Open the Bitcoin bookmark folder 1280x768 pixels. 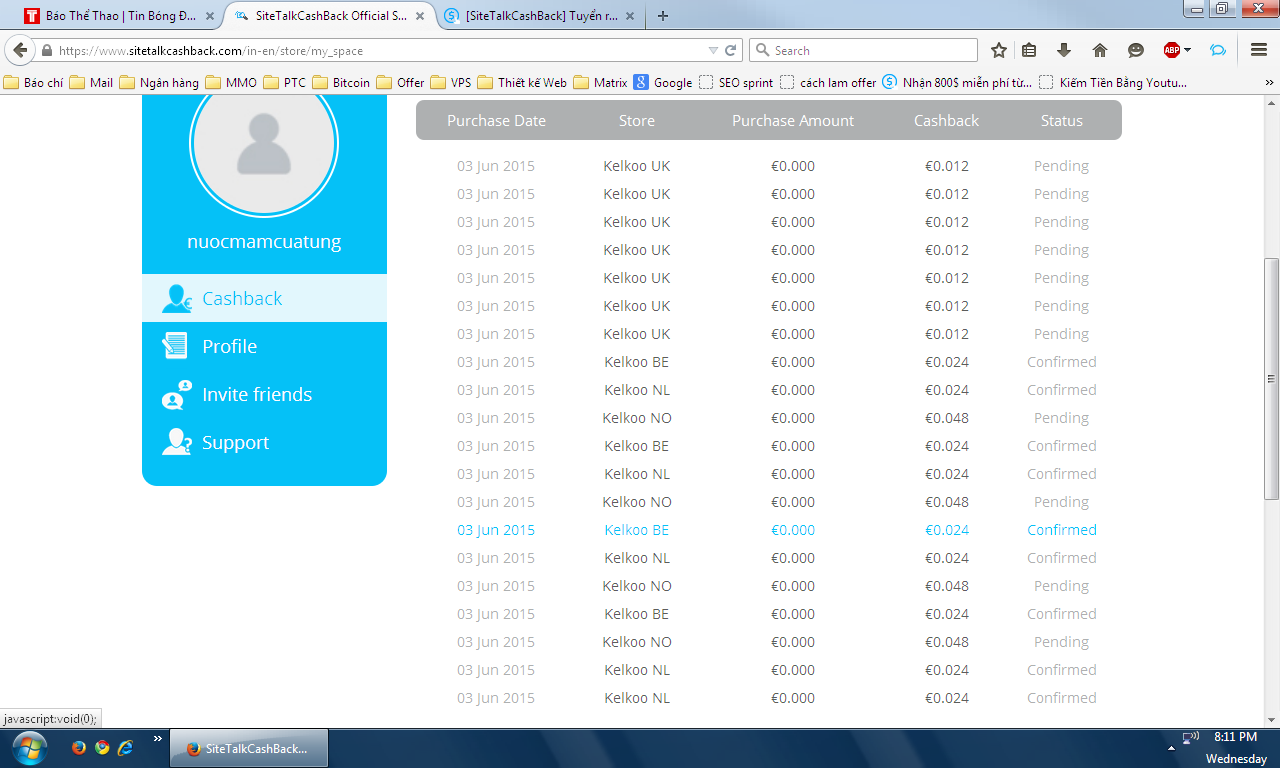click(x=341, y=83)
